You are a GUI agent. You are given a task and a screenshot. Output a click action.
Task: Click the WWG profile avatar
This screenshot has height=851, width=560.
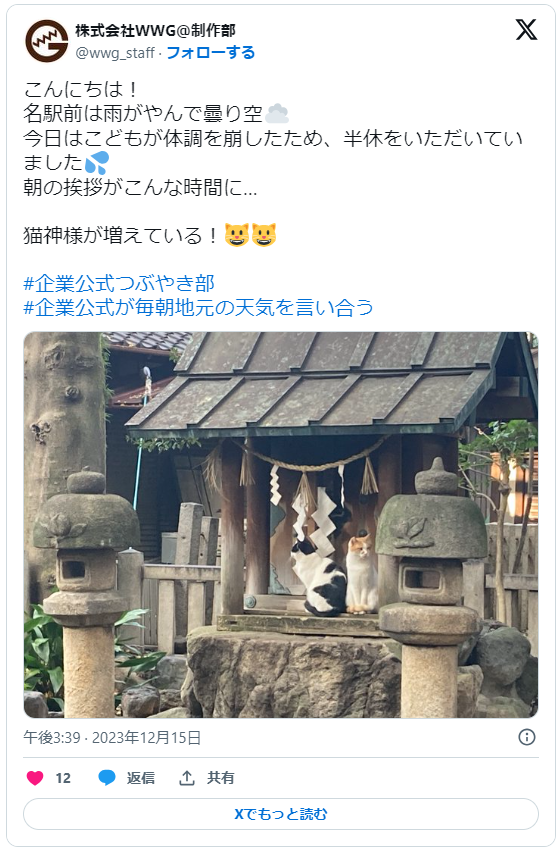(47, 41)
